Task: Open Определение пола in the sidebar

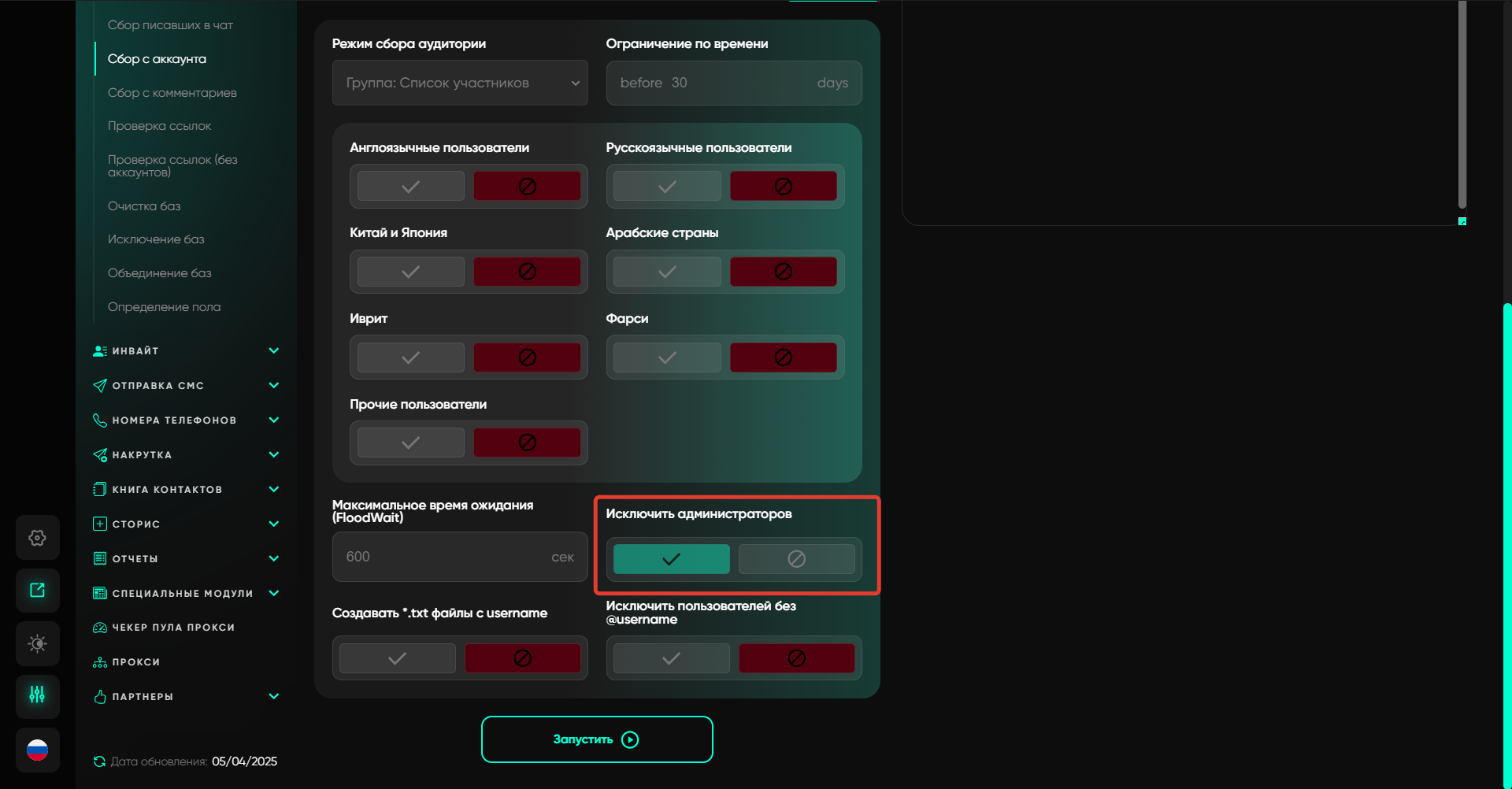Action: tap(164, 307)
